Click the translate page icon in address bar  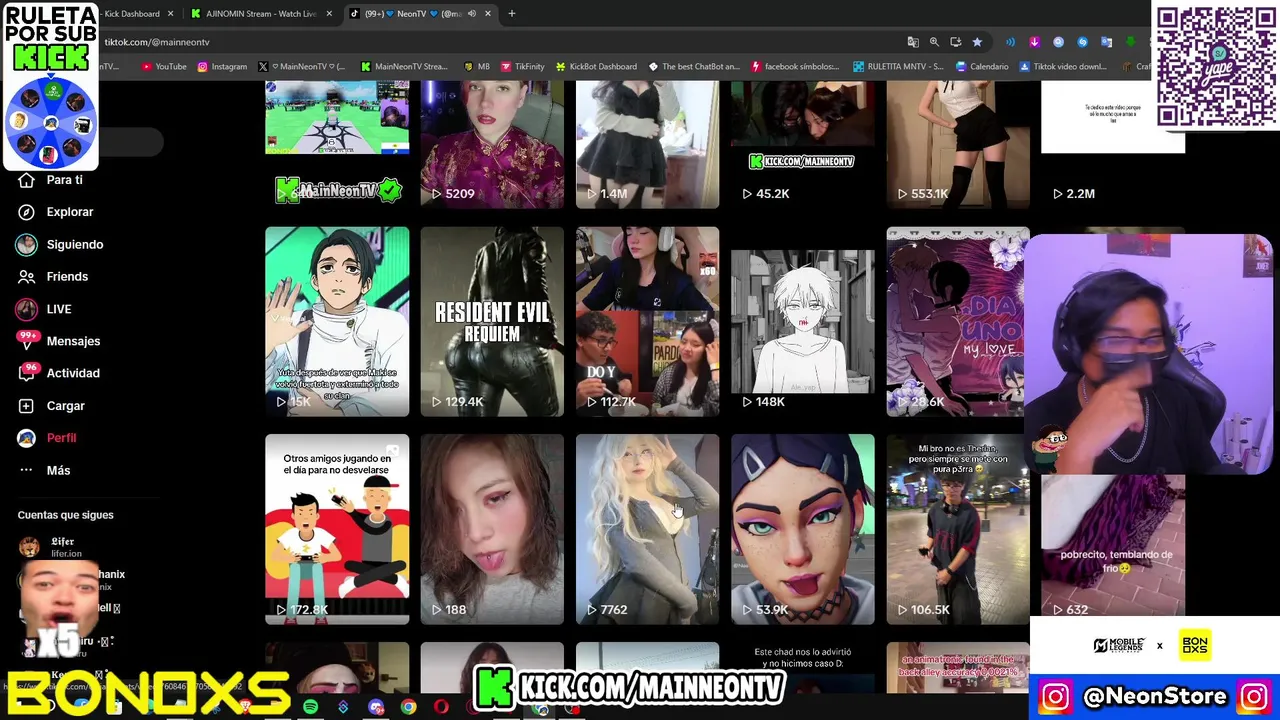913,42
